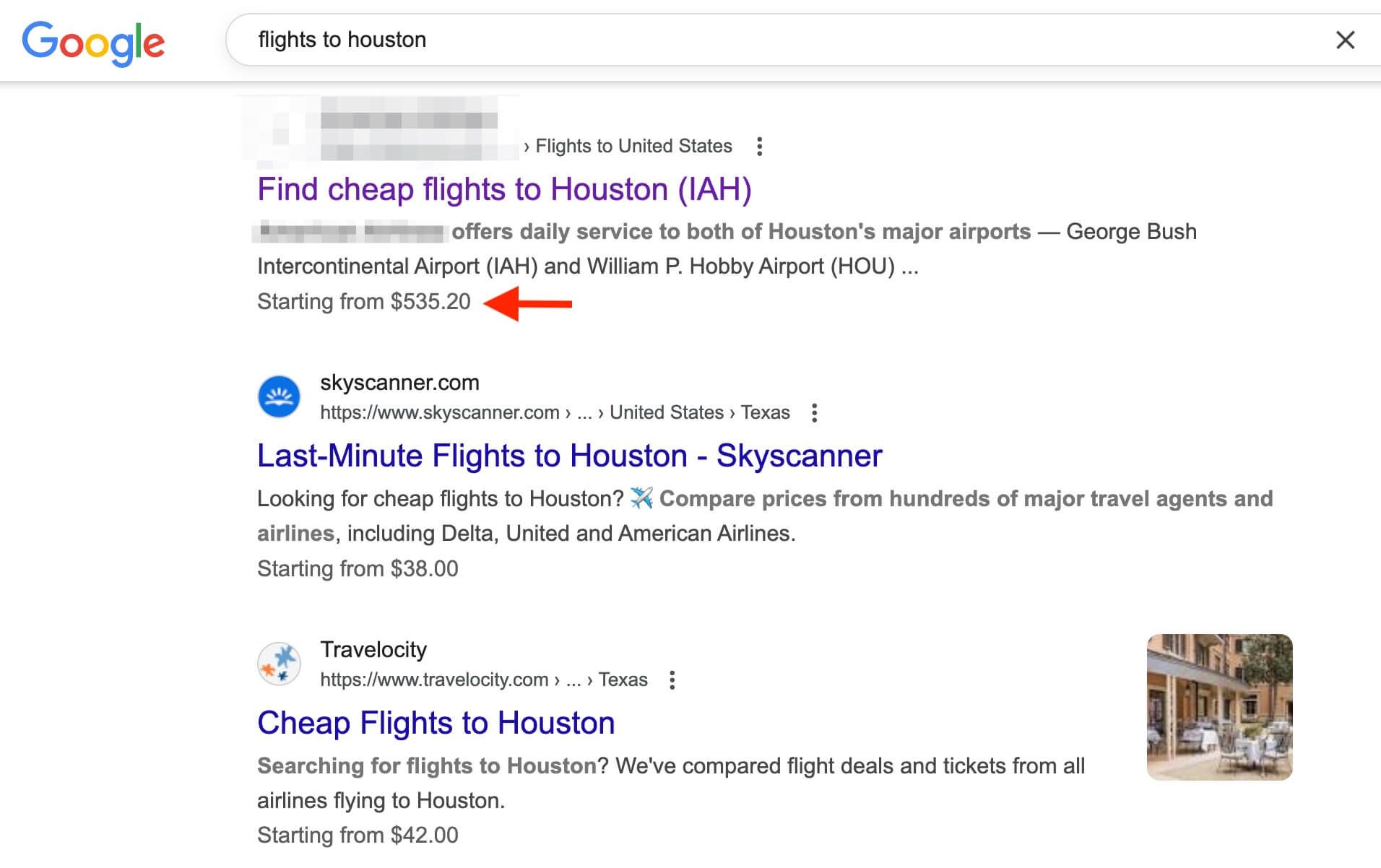Click the Google logo
Screen dimensions: 1381x868
(x=93, y=42)
